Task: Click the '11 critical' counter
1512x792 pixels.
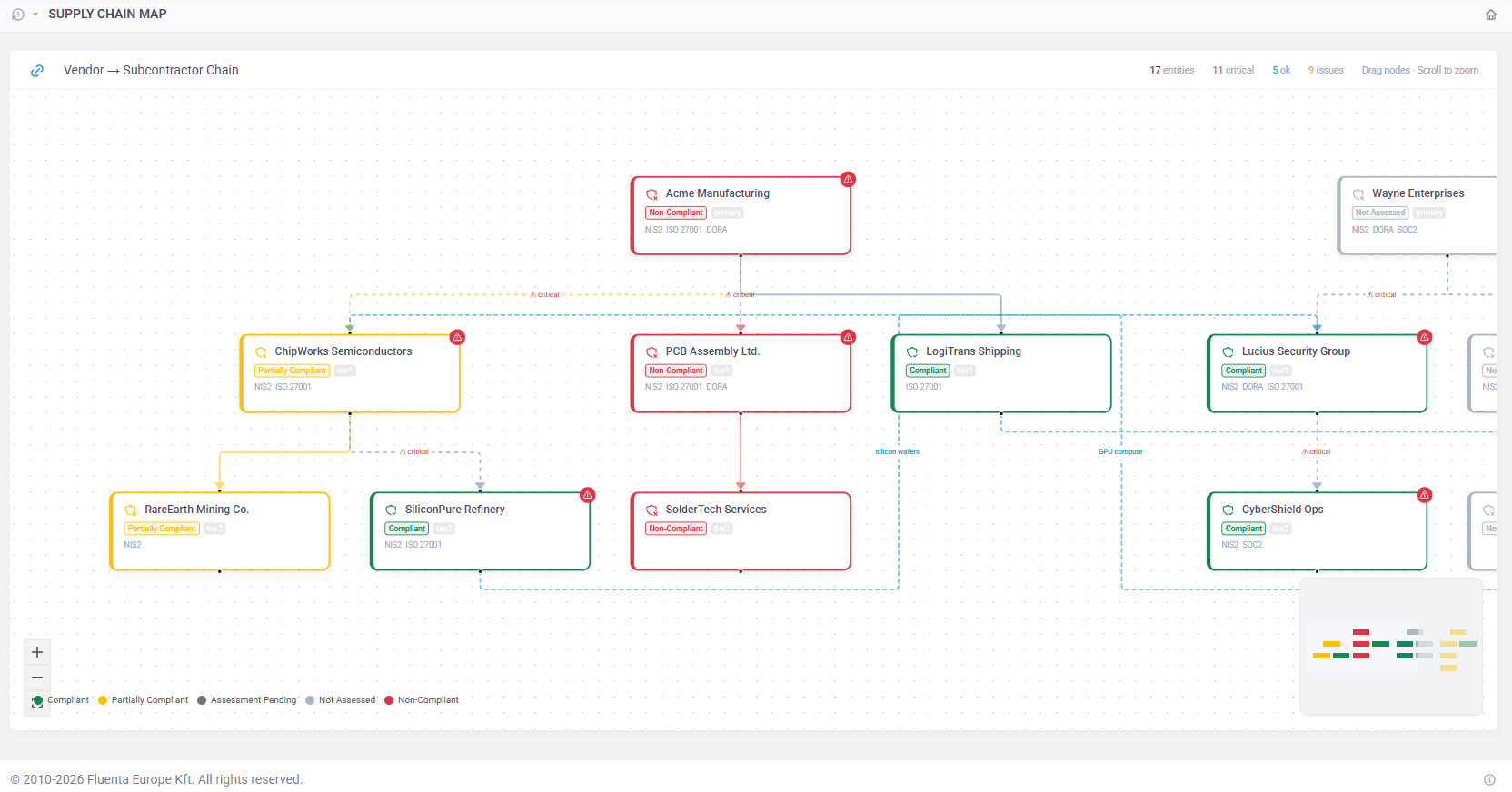Action: coord(1233,70)
